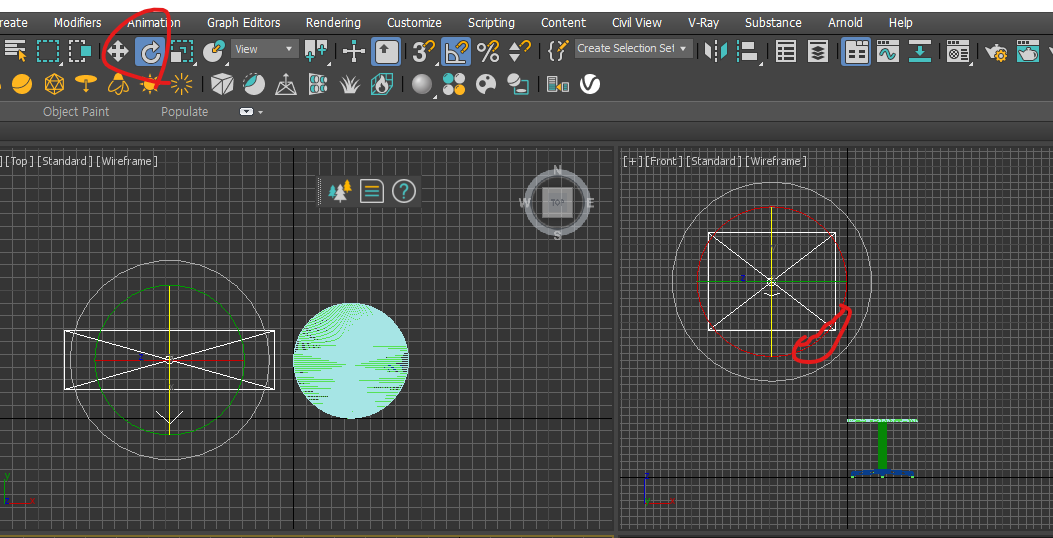This screenshot has height=538, width=1053.
Task: Click the V-Ray proxy cube icon
Action: coord(222,85)
